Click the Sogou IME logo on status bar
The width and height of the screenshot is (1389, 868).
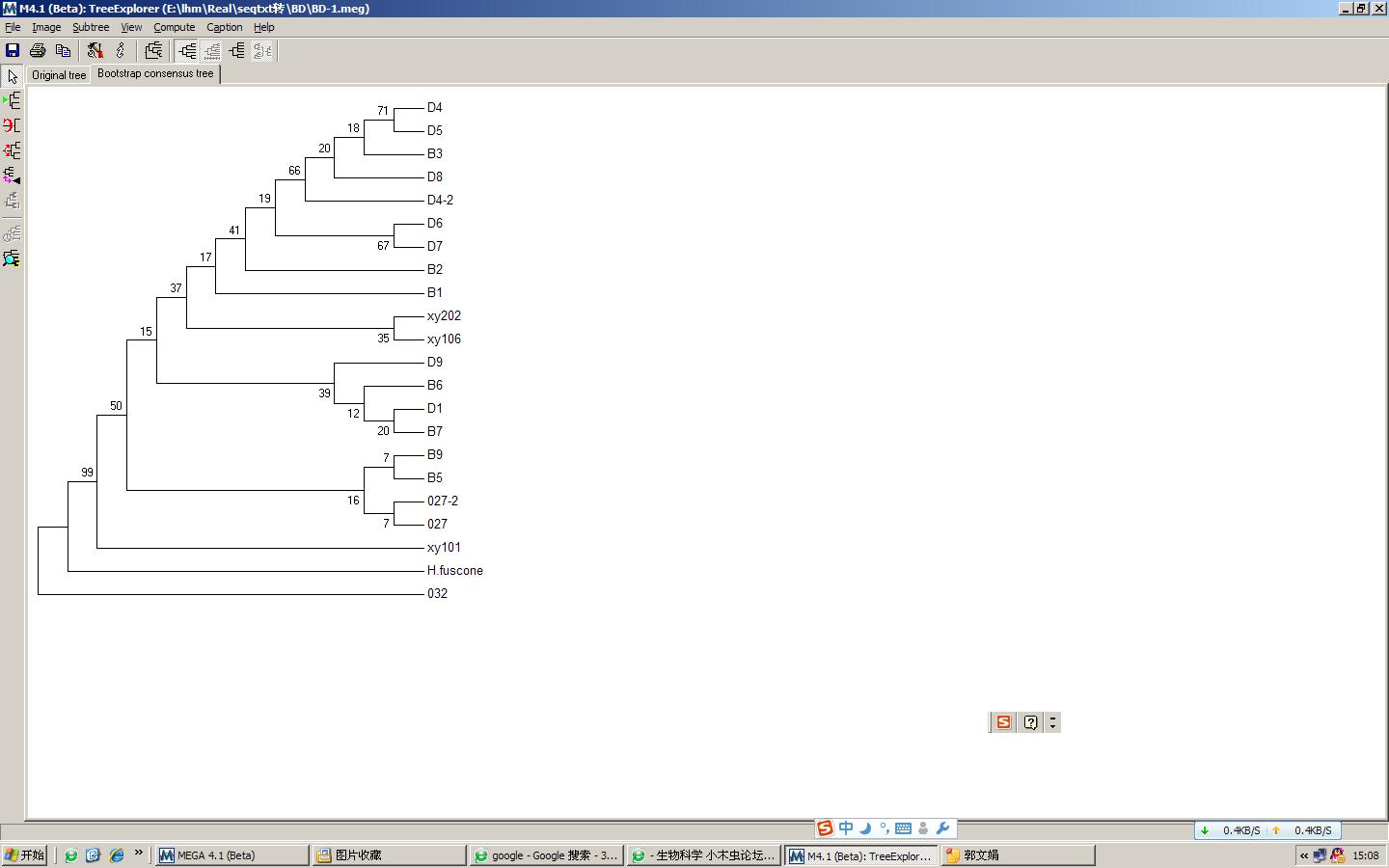825,828
